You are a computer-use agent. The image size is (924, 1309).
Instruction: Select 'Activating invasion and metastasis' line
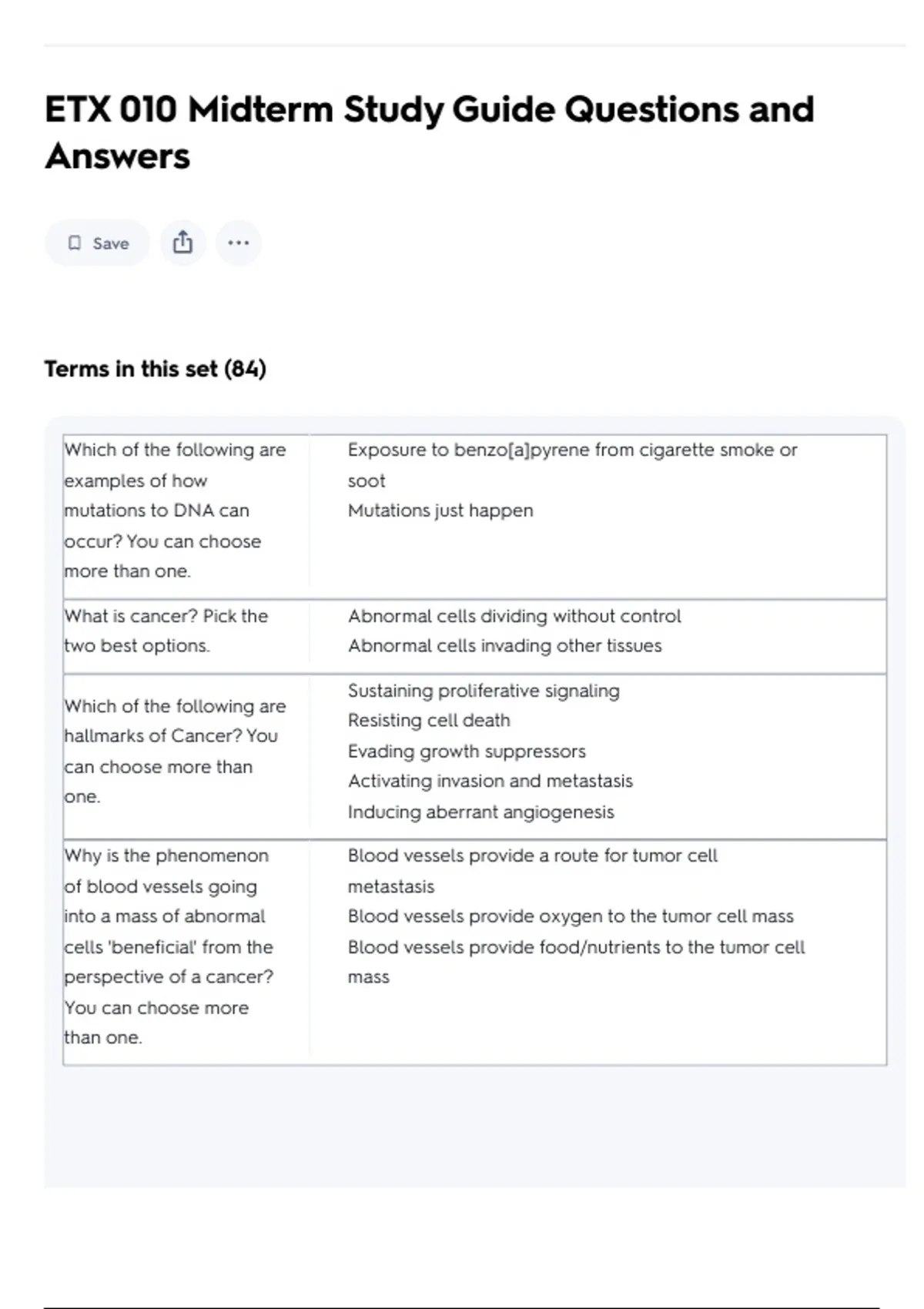[x=490, y=781]
